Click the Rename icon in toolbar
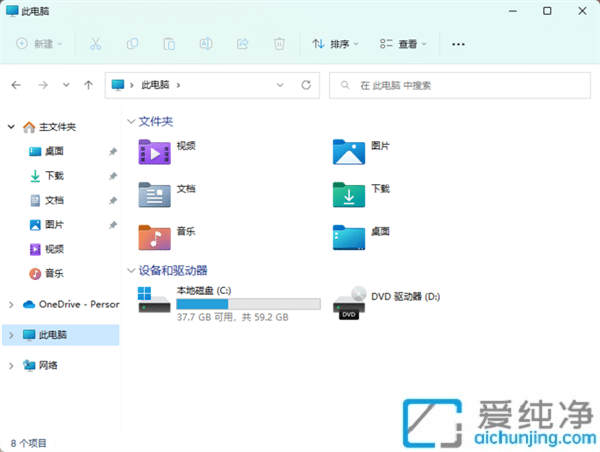This screenshot has height=452, width=600. coord(205,44)
